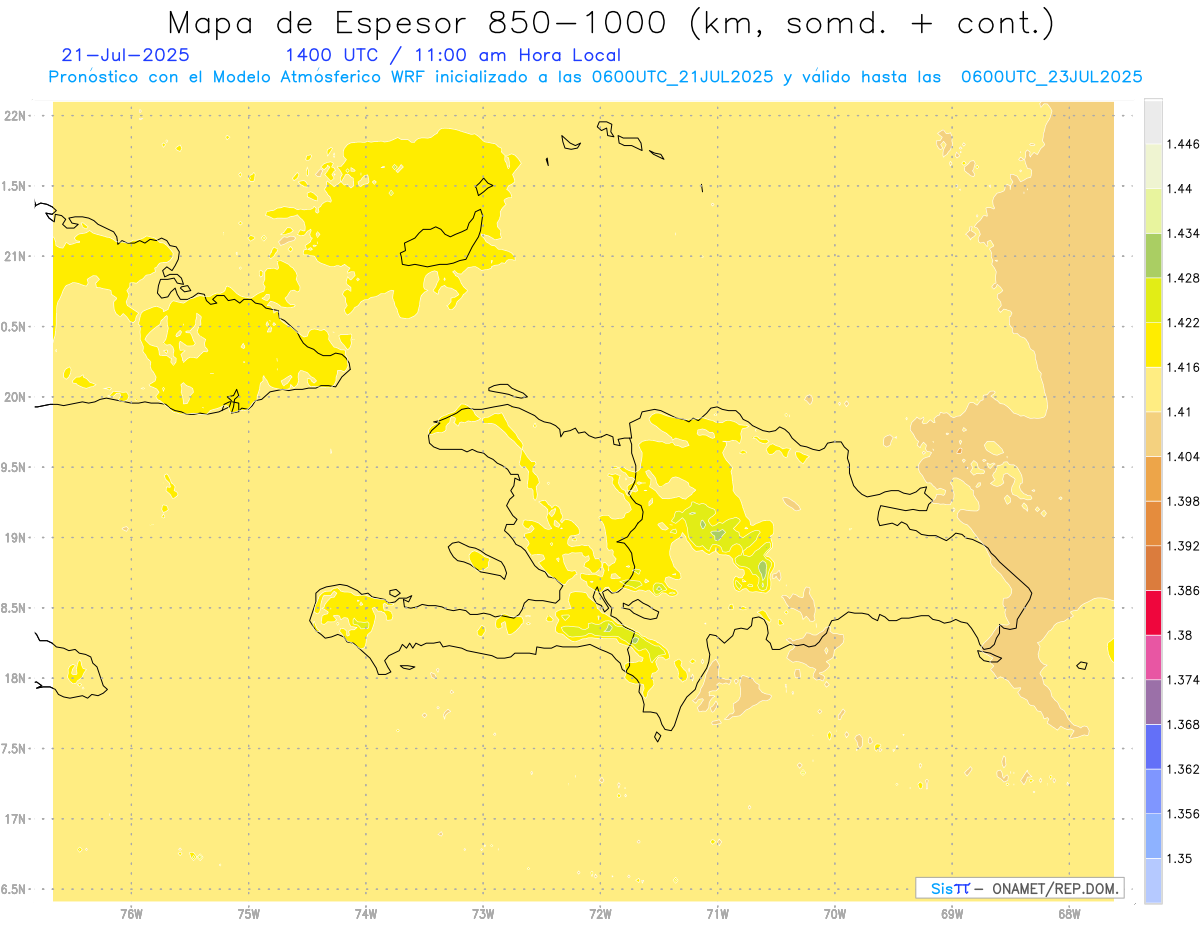Click the green colorbar segment below 1.434
Image resolution: width=1200 pixels, height=927 pixels.
pyautogui.click(x=1153, y=255)
